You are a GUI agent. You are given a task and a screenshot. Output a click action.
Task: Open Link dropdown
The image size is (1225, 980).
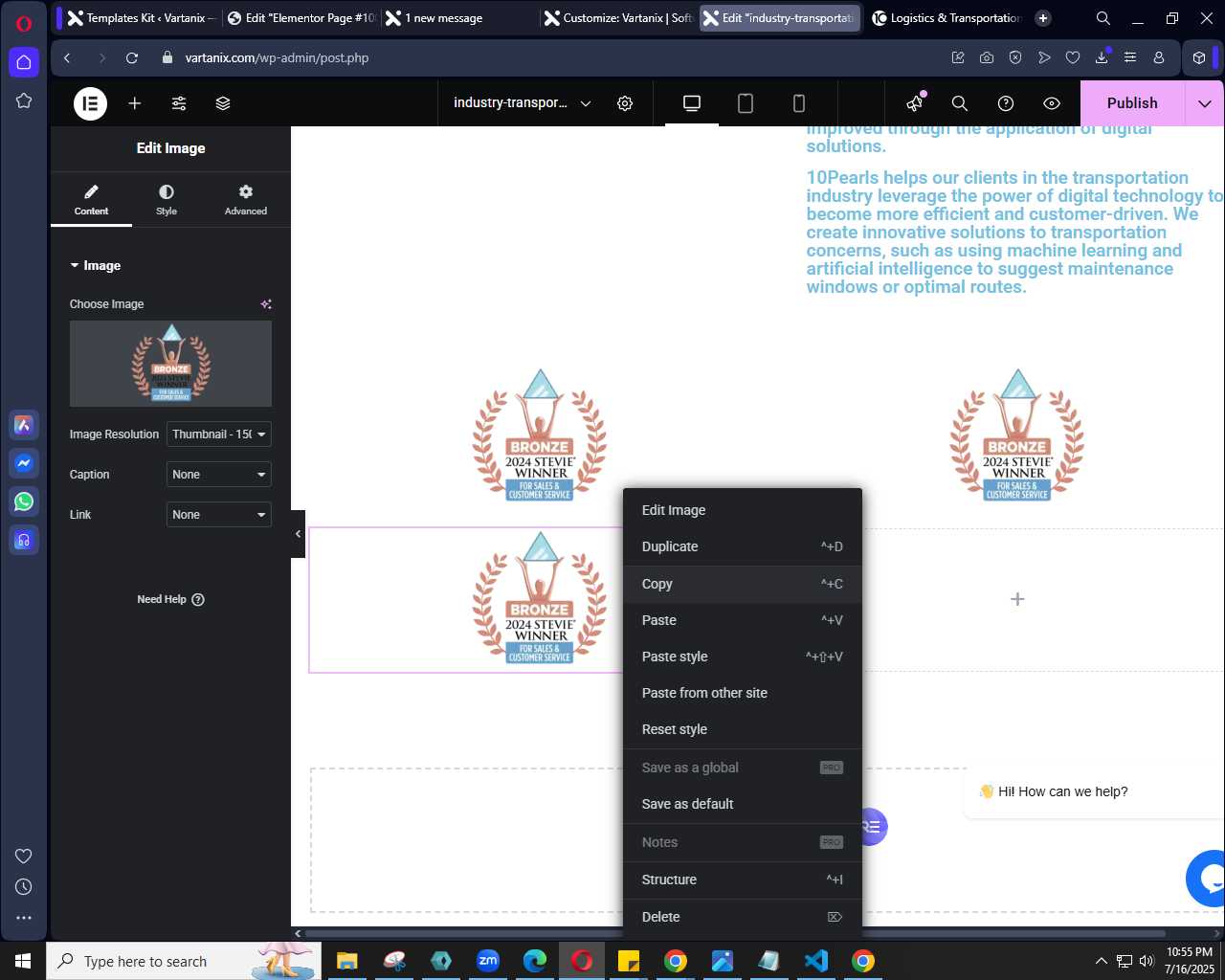(219, 515)
